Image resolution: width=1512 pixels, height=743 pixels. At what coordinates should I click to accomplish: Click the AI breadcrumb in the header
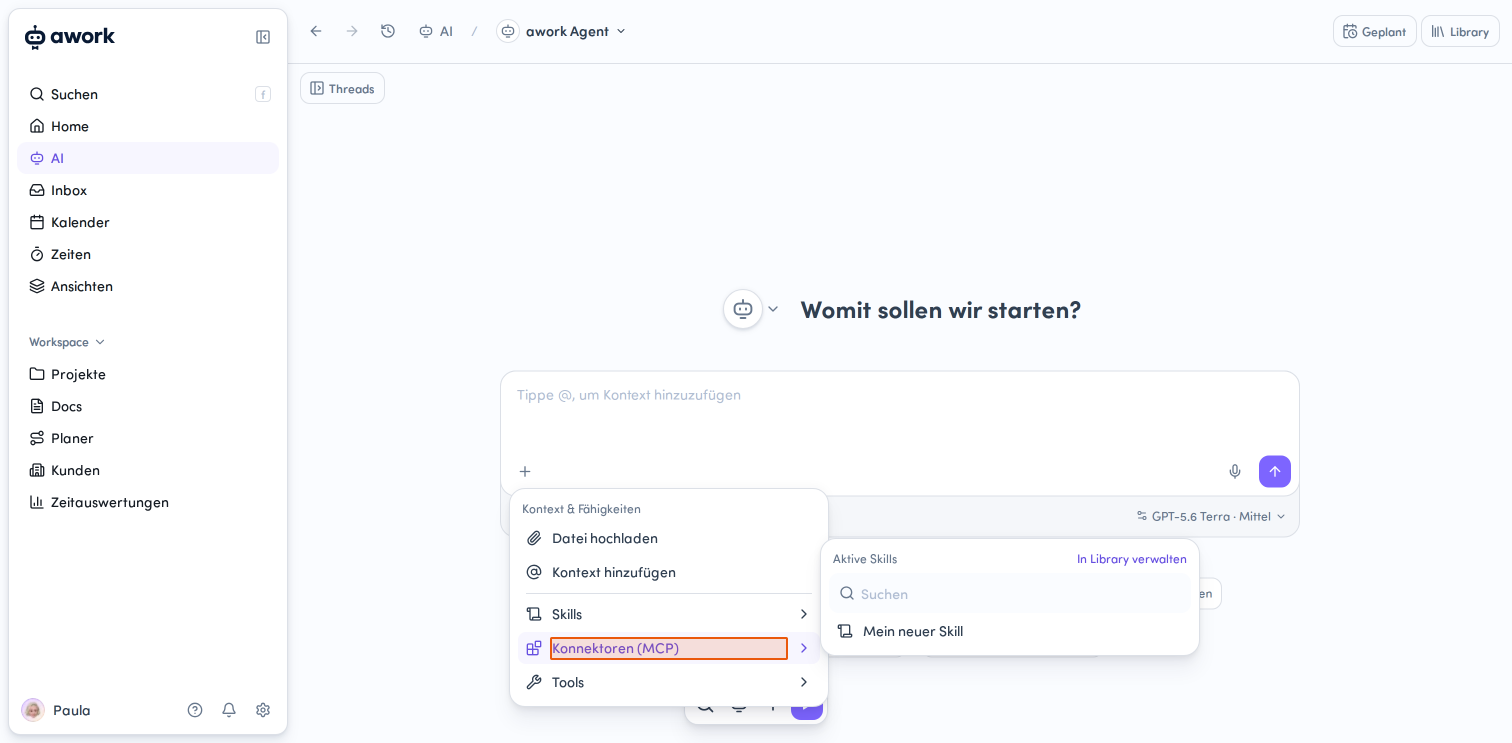[x=436, y=31]
